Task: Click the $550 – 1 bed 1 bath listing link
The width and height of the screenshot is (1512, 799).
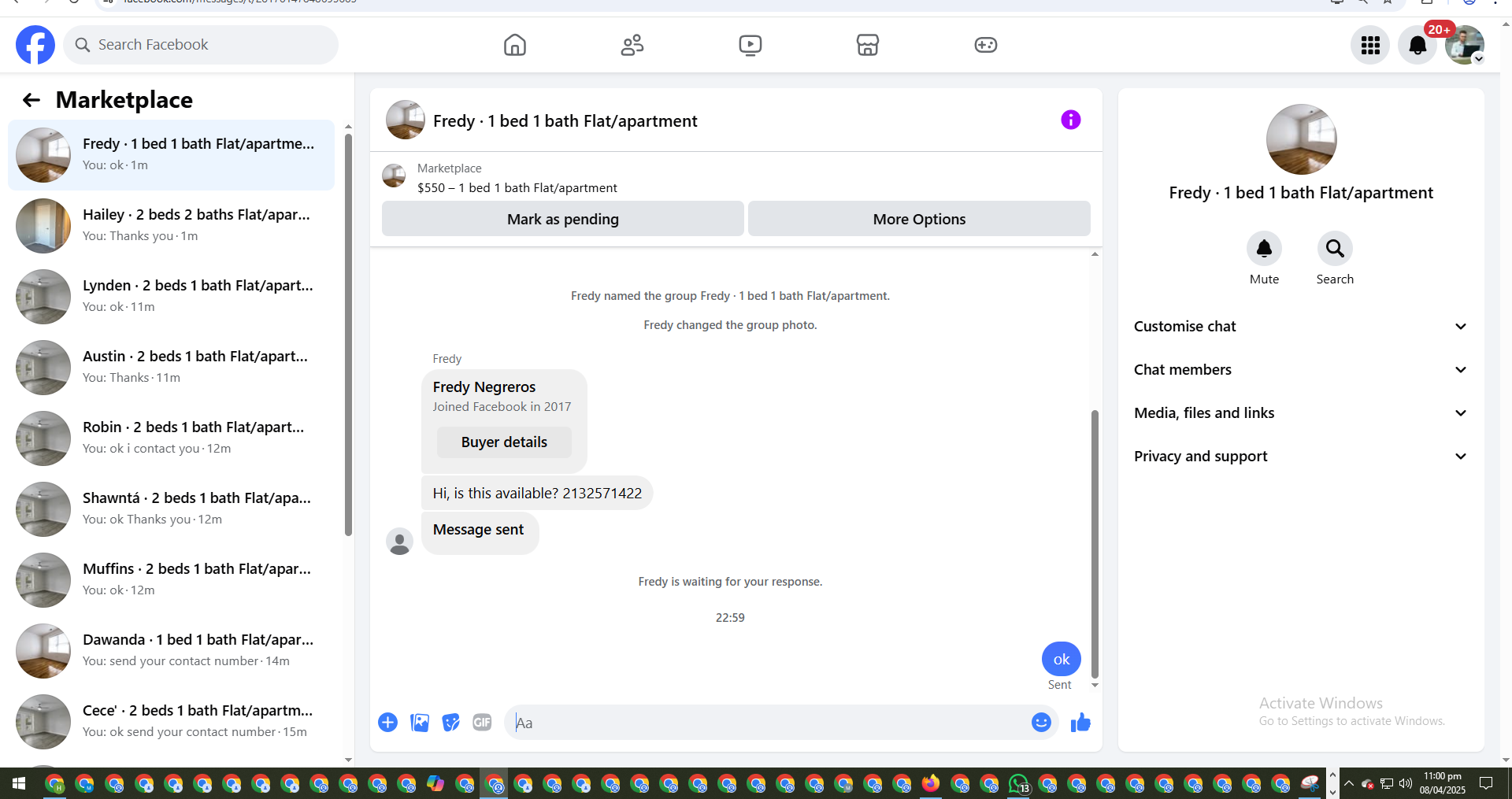Action: pyautogui.click(x=517, y=187)
